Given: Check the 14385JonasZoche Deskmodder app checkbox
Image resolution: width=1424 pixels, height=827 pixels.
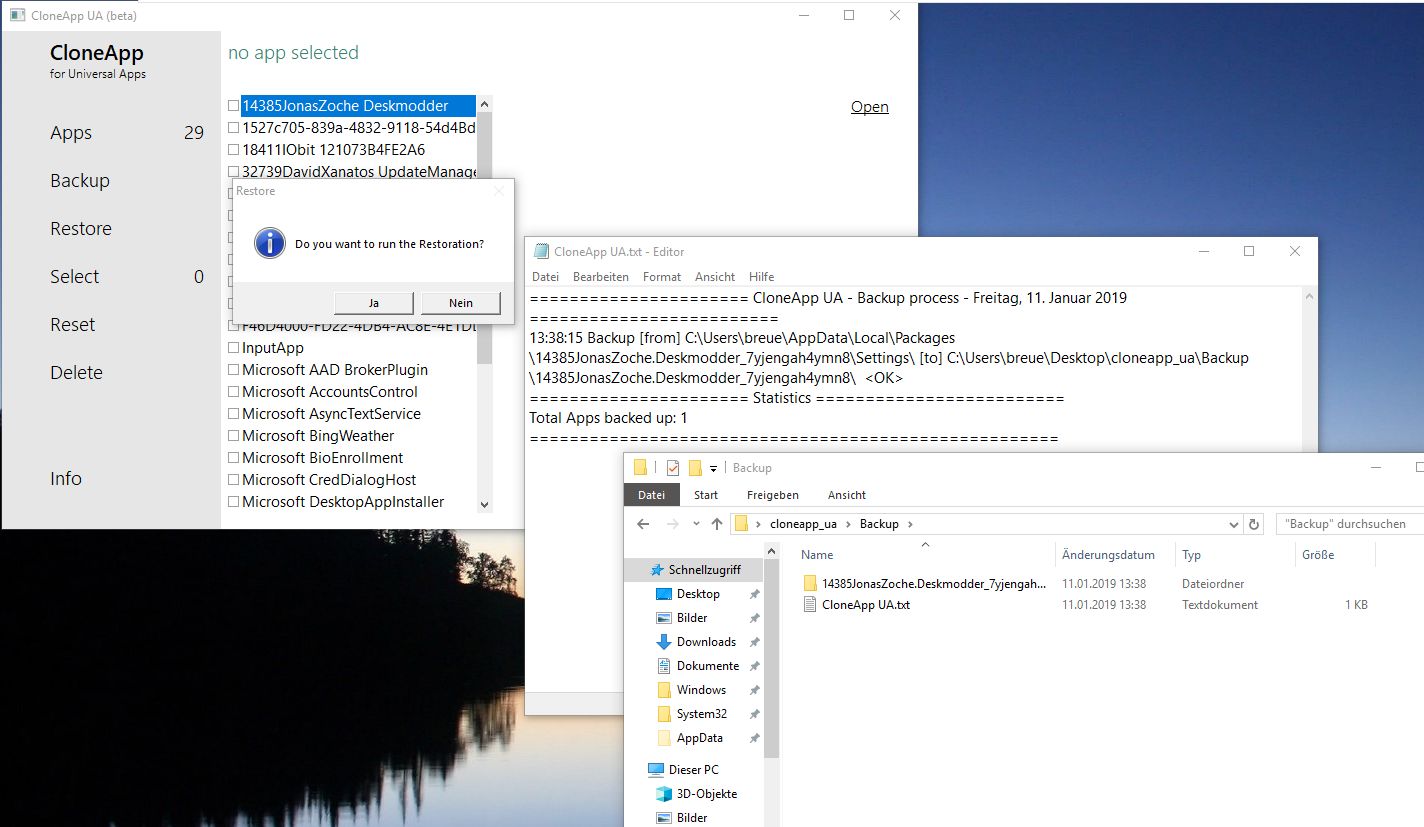Looking at the screenshot, I should pos(233,106).
